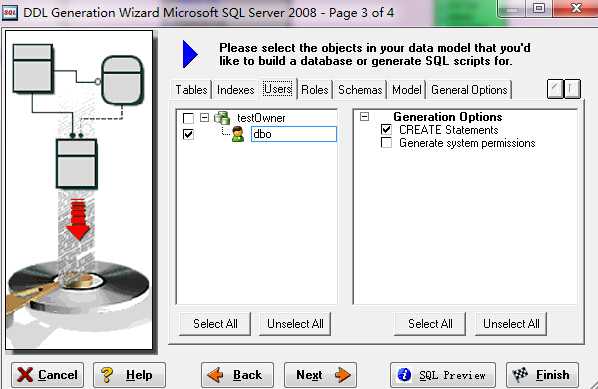This screenshot has width=598, height=389.
Task: Go to the Model tab
Action: click(407, 90)
